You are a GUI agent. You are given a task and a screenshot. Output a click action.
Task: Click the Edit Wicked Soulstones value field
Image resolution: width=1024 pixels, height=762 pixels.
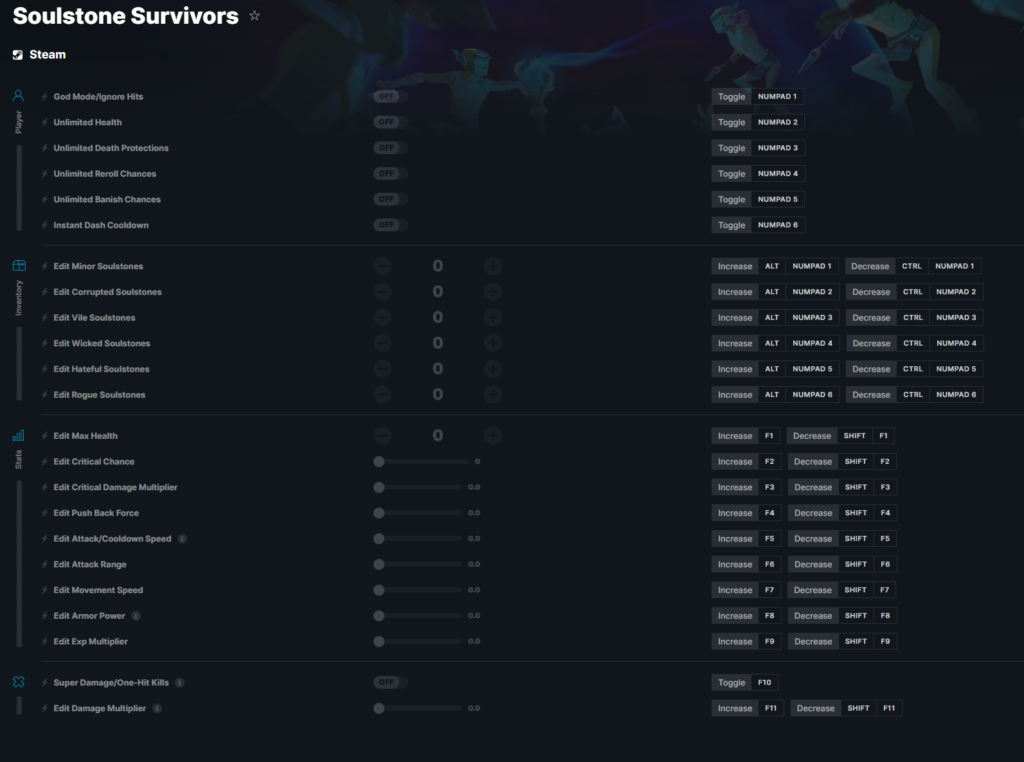[x=438, y=343]
